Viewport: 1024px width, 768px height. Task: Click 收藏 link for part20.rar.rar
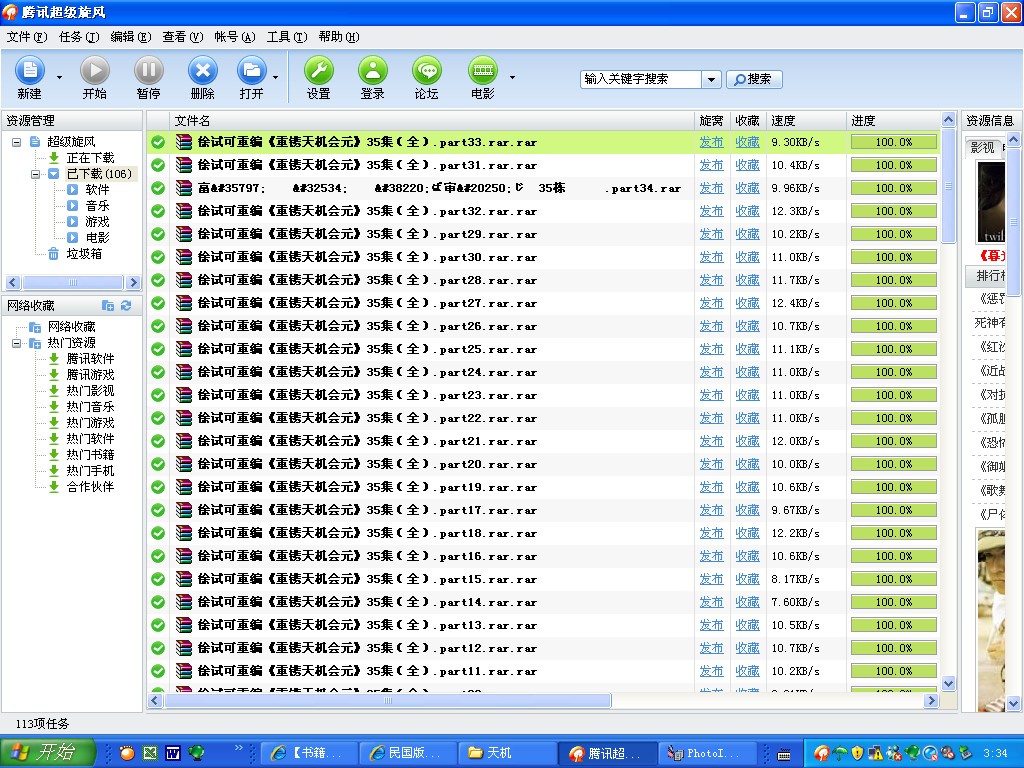747,464
